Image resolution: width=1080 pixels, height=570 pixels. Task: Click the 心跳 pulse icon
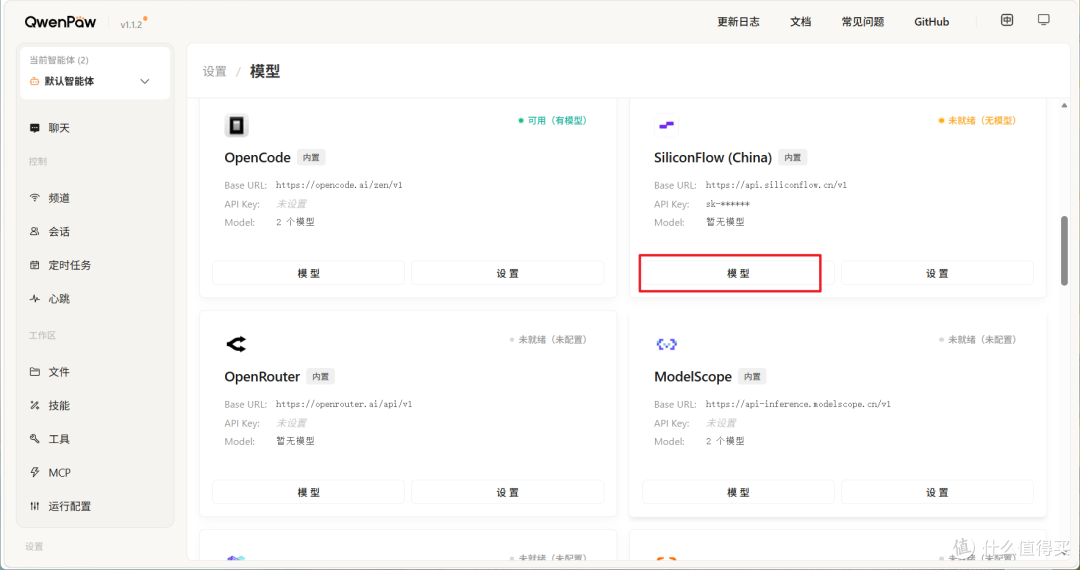tap(34, 299)
